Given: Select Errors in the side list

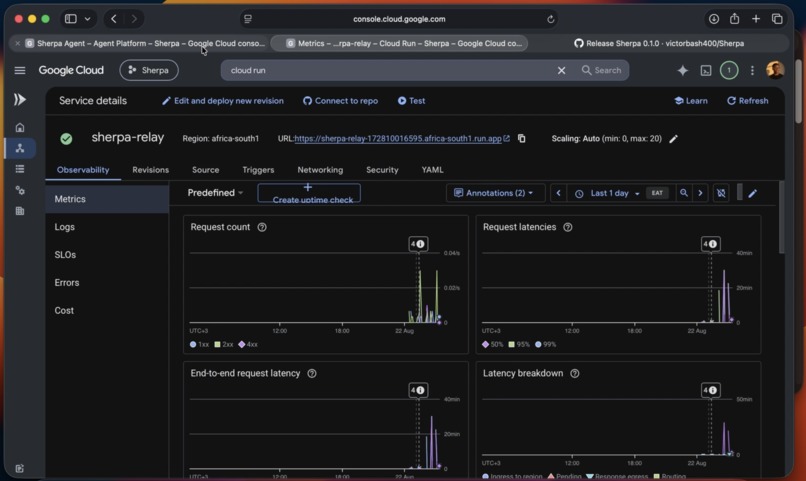Looking at the screenshot, I should (107, 283).
